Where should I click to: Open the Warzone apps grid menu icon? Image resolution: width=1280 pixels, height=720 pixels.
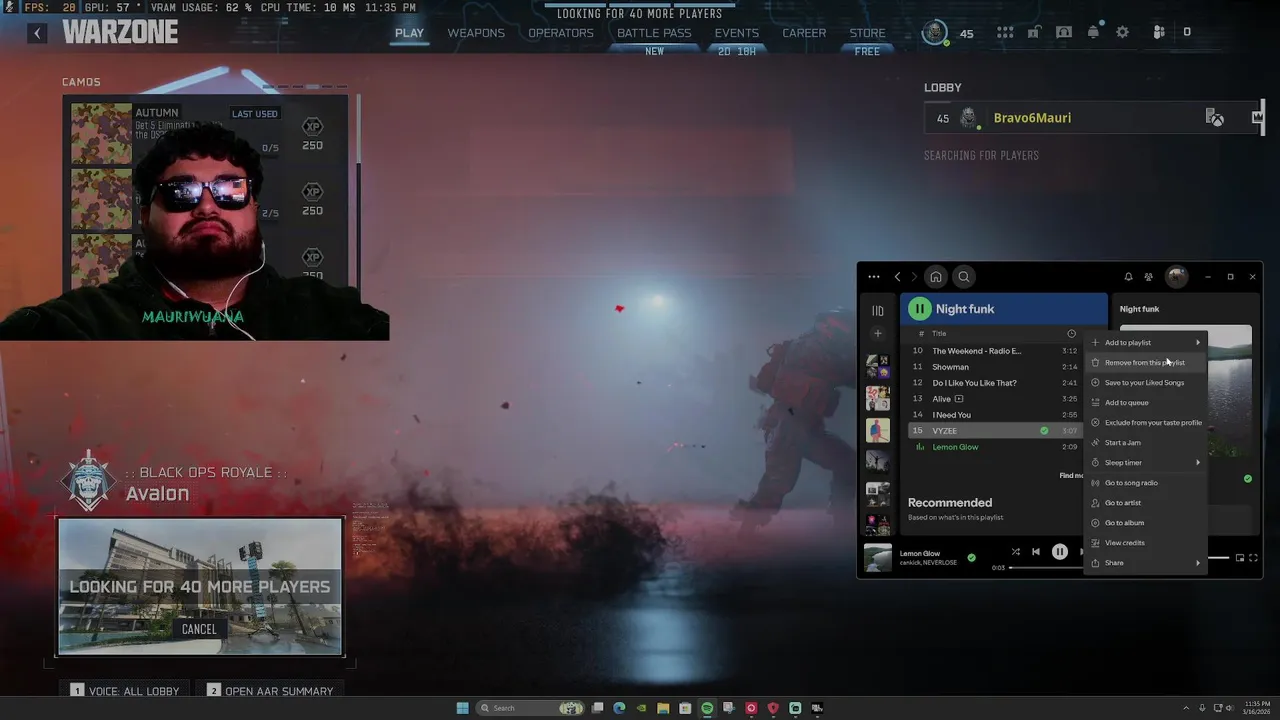pos(1005,32)
